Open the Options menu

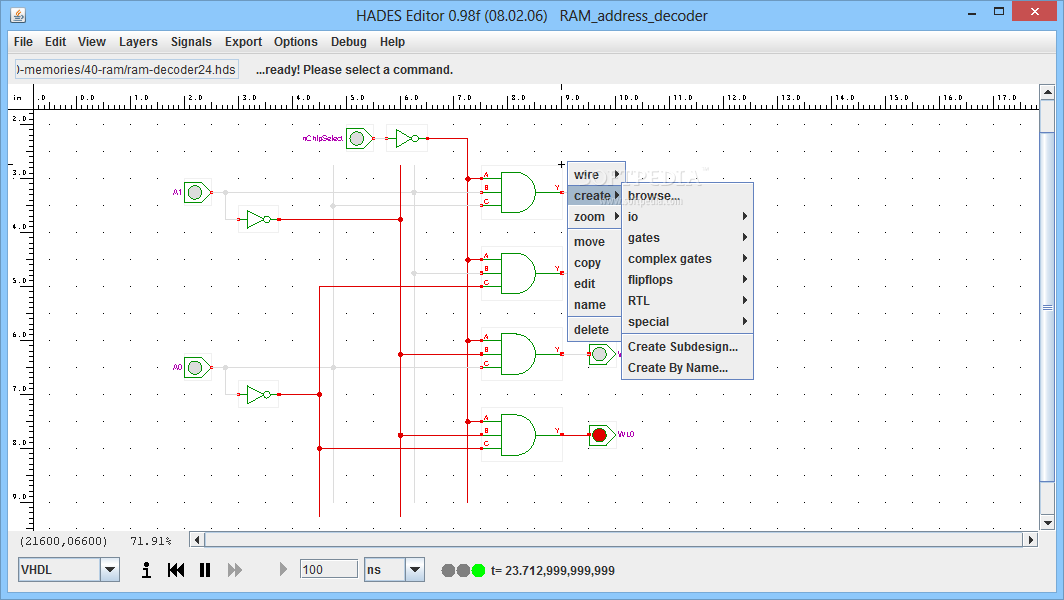[x=296, y=41]
